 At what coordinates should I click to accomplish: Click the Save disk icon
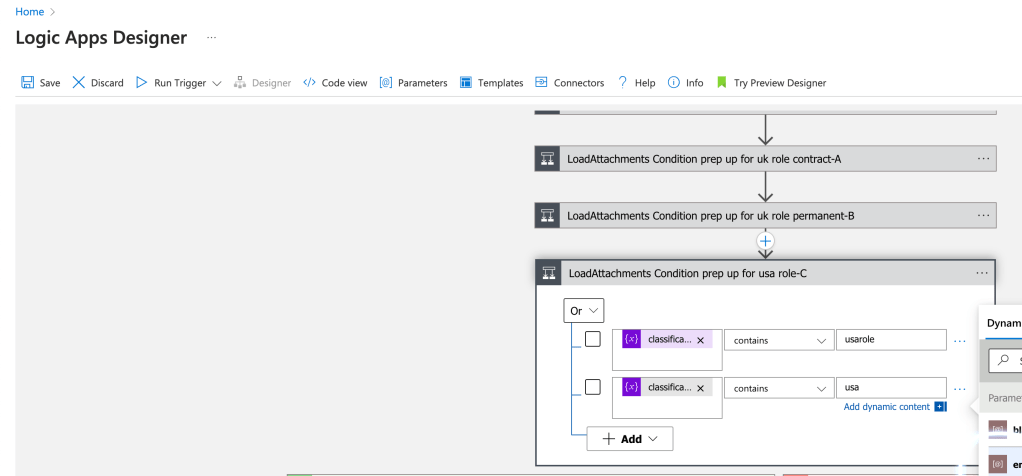pos(27,82)
